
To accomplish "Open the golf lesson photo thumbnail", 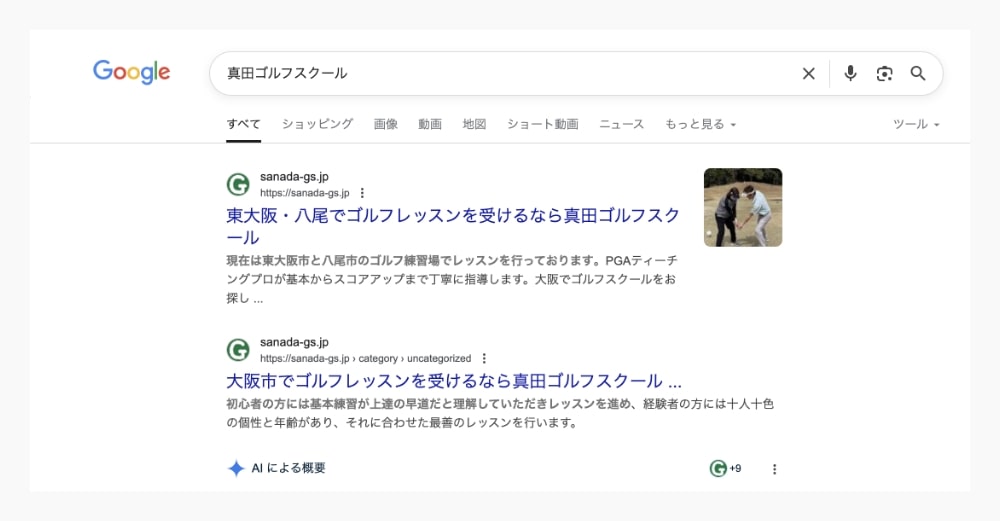I will pos(743,207).
